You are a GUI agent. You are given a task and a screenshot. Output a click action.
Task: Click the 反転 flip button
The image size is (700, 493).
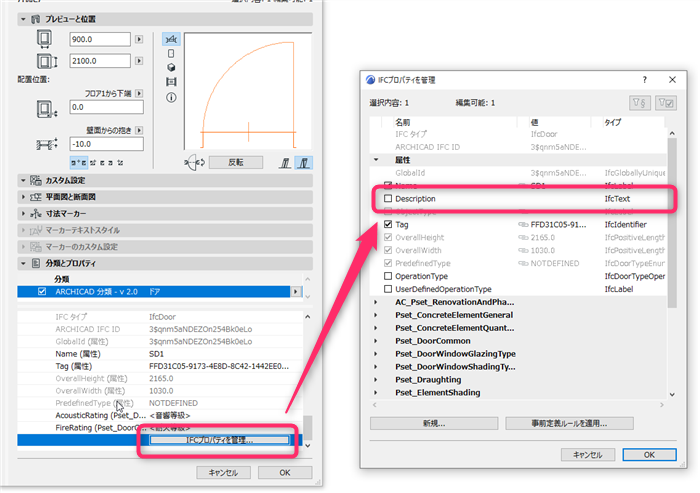236,163
